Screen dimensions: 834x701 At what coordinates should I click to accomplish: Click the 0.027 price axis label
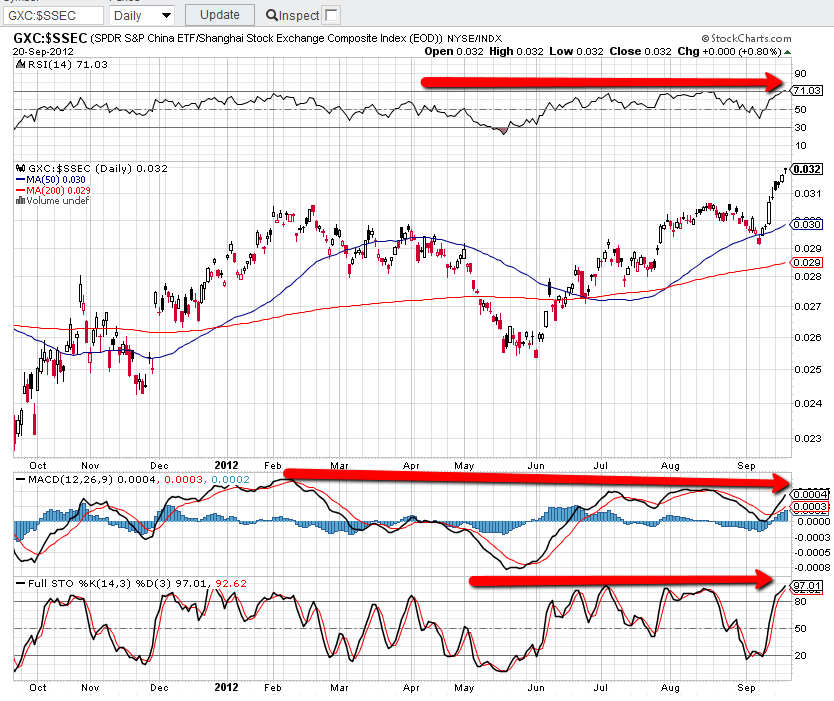pyautogui.click(x=808, y=306)
